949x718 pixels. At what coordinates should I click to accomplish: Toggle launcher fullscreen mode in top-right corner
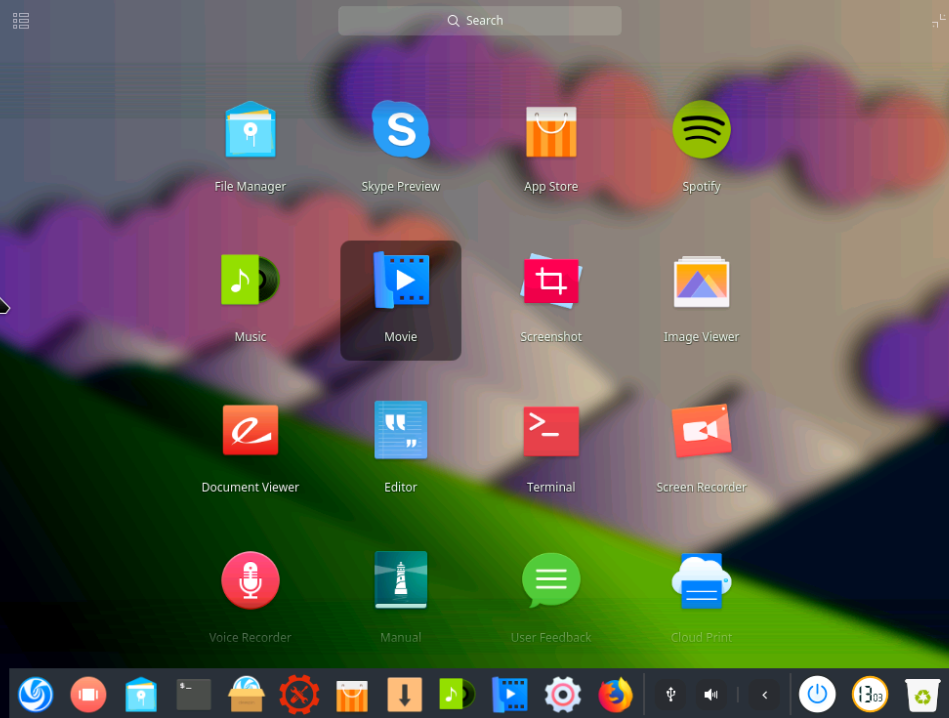(938, 21)
